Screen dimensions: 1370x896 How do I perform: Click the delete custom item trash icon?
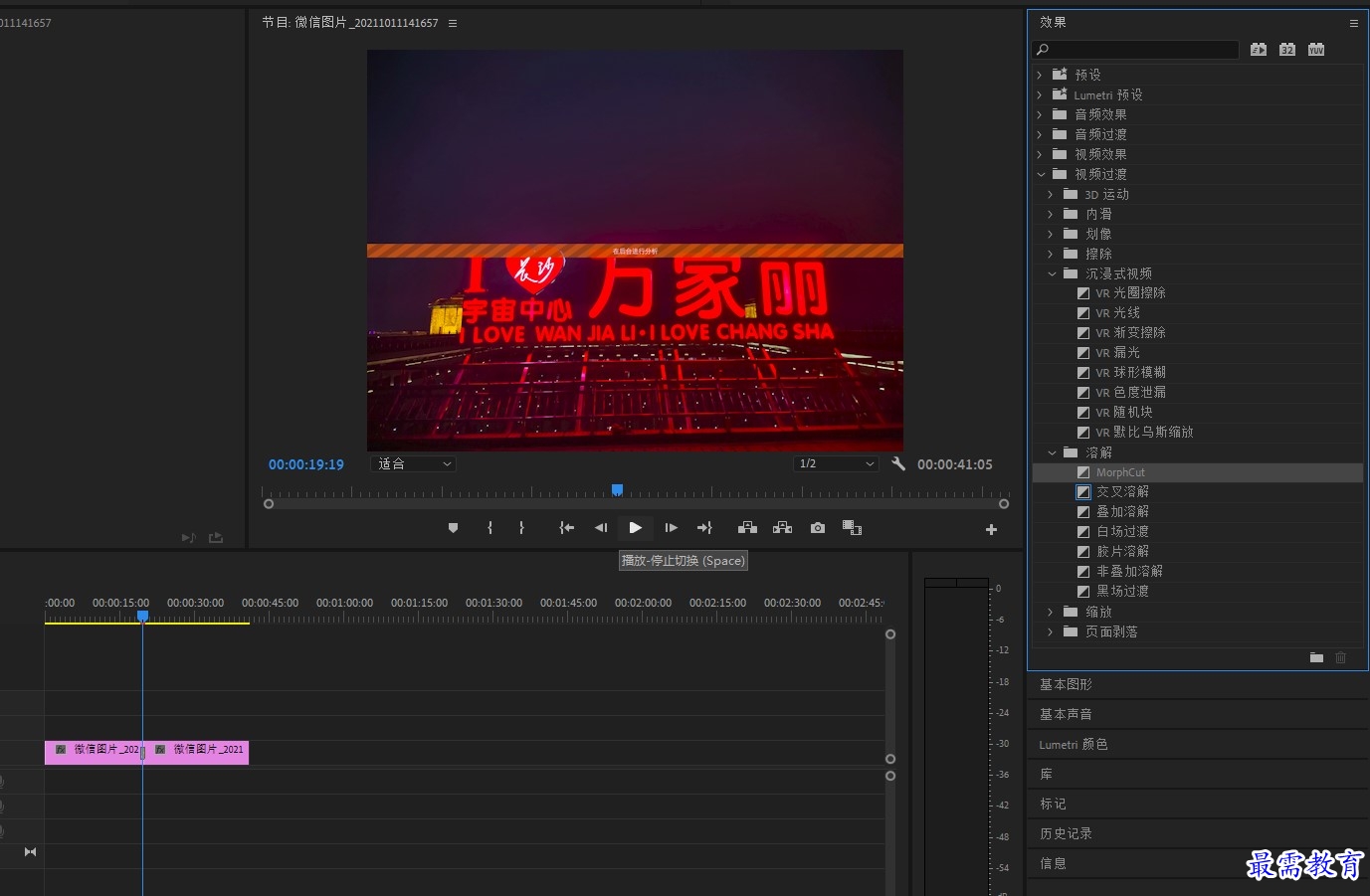click(x=1340, y=657)
